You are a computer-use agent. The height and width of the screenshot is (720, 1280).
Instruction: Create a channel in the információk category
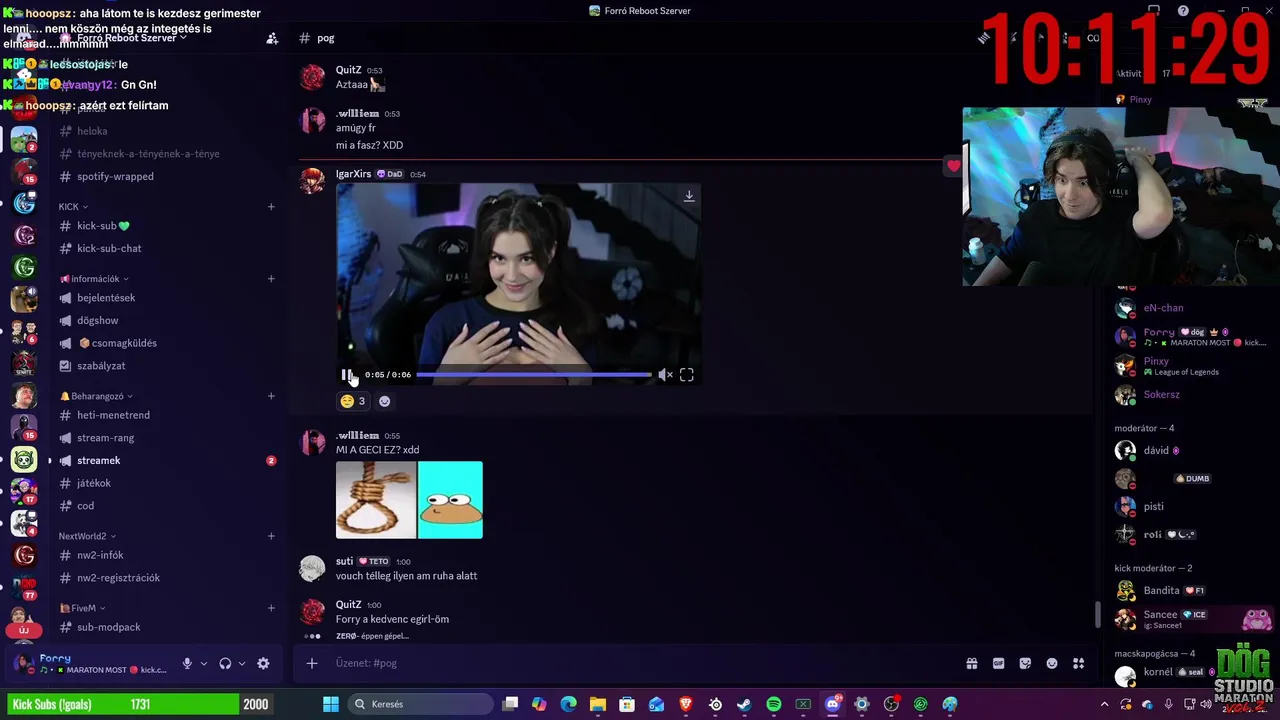[271, 278]
